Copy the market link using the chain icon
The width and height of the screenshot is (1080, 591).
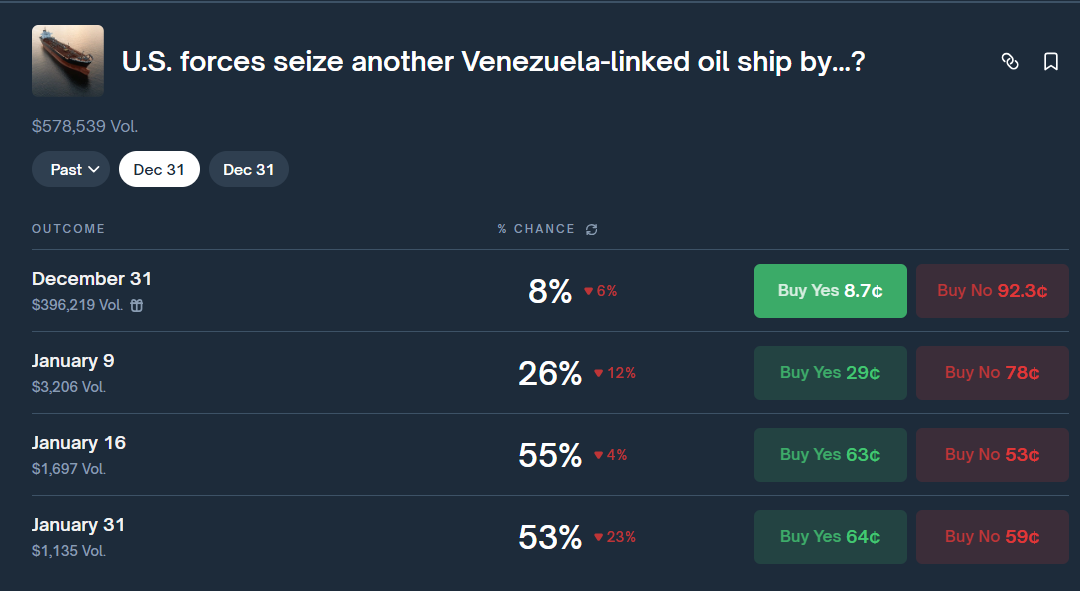(x=1010, y=61)
